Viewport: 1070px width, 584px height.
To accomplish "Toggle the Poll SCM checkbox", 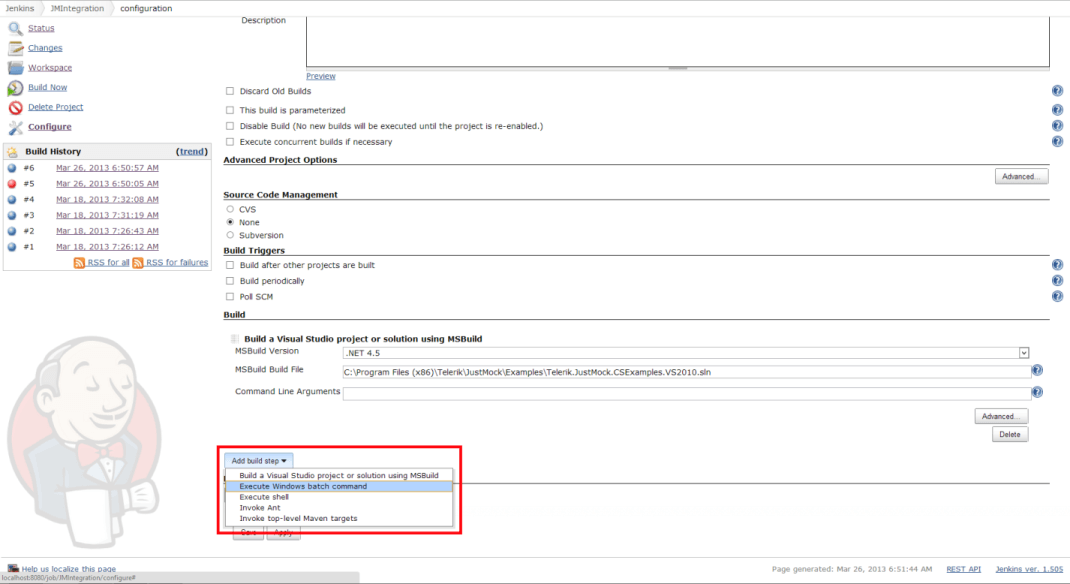I will tap(230, 297).
